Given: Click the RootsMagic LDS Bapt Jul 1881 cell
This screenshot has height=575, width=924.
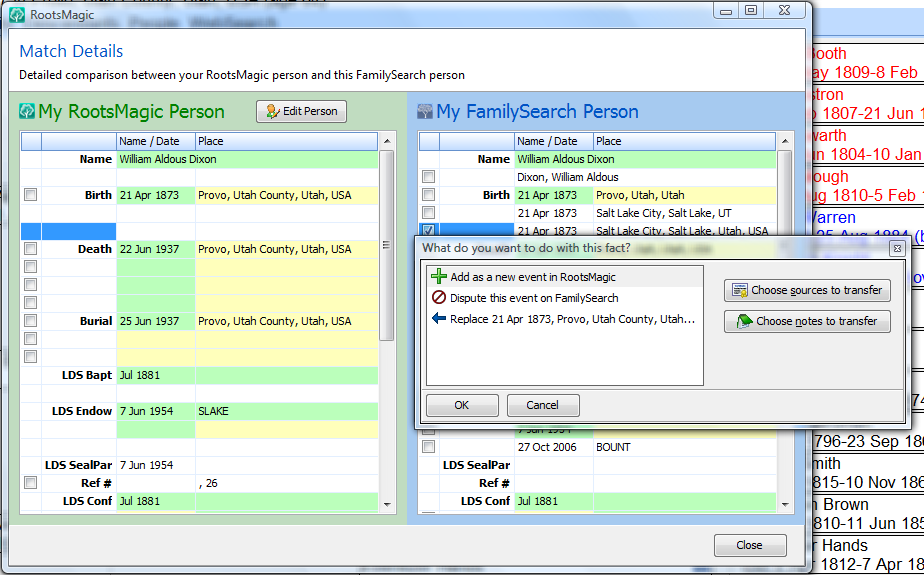Looking at the screenshot, I should [x=156, y=375].
